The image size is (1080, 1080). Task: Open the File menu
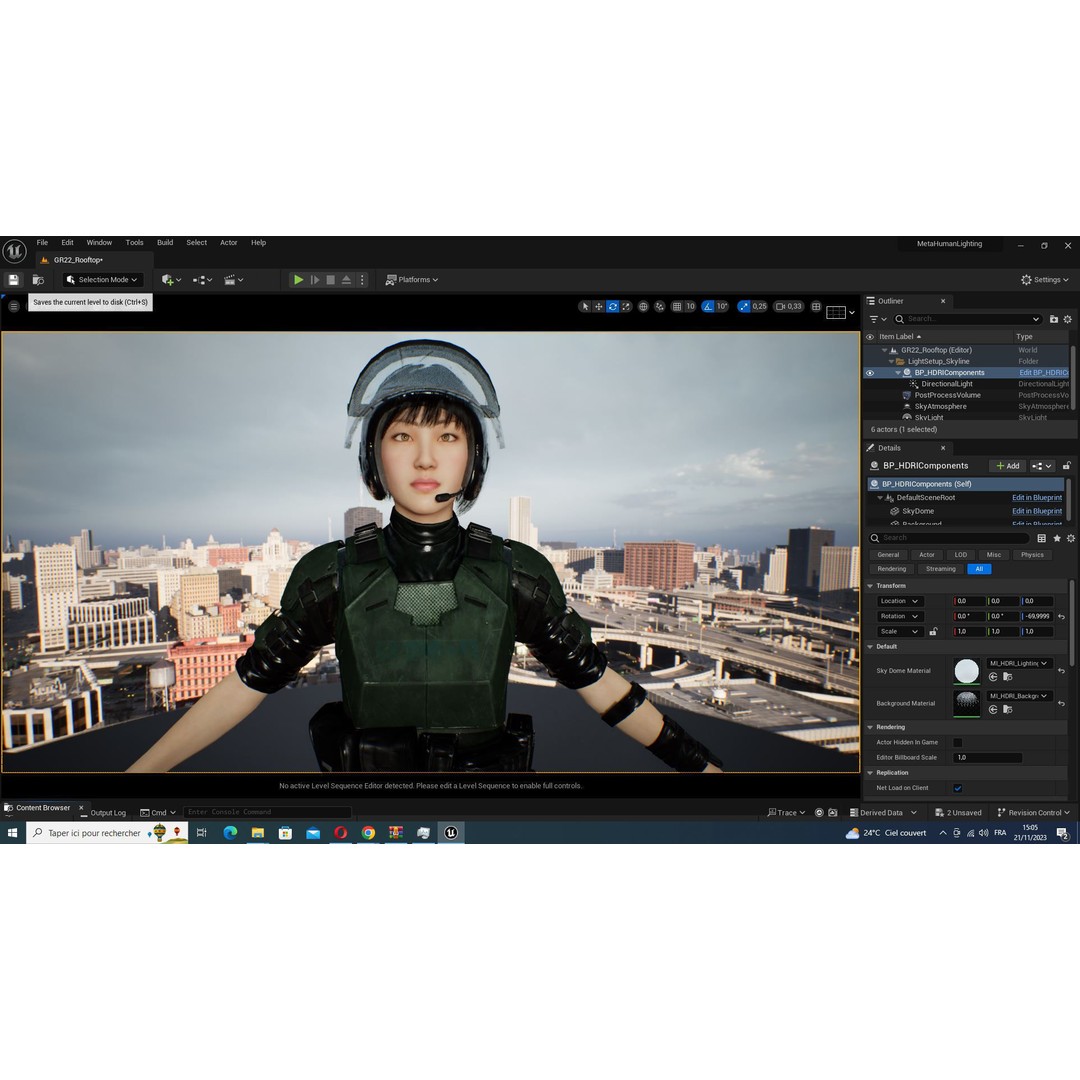[x=42, y=242]
